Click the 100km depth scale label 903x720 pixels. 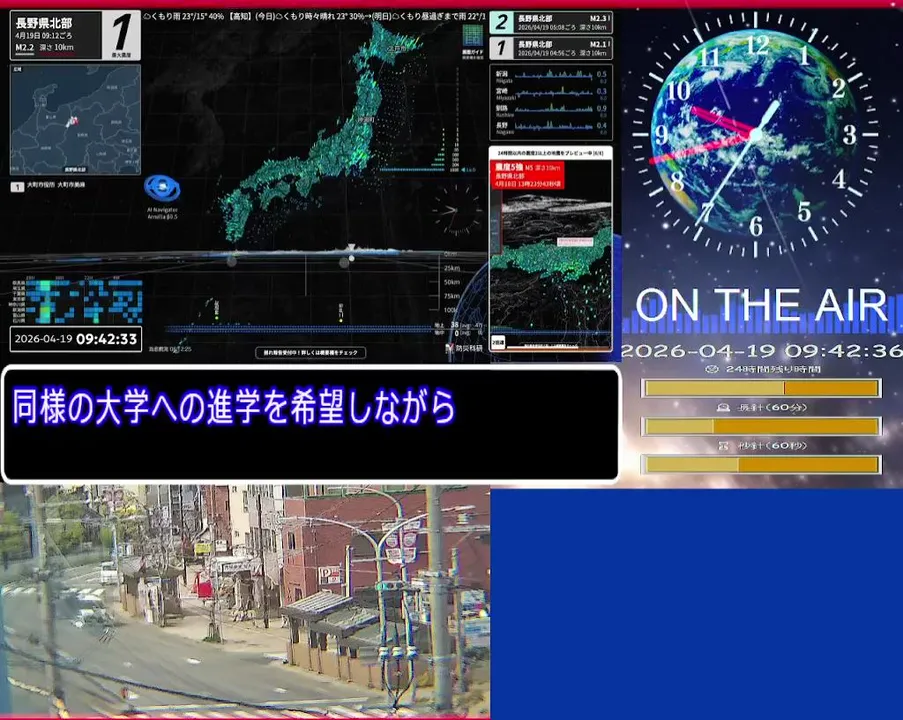tap(450, 310)
